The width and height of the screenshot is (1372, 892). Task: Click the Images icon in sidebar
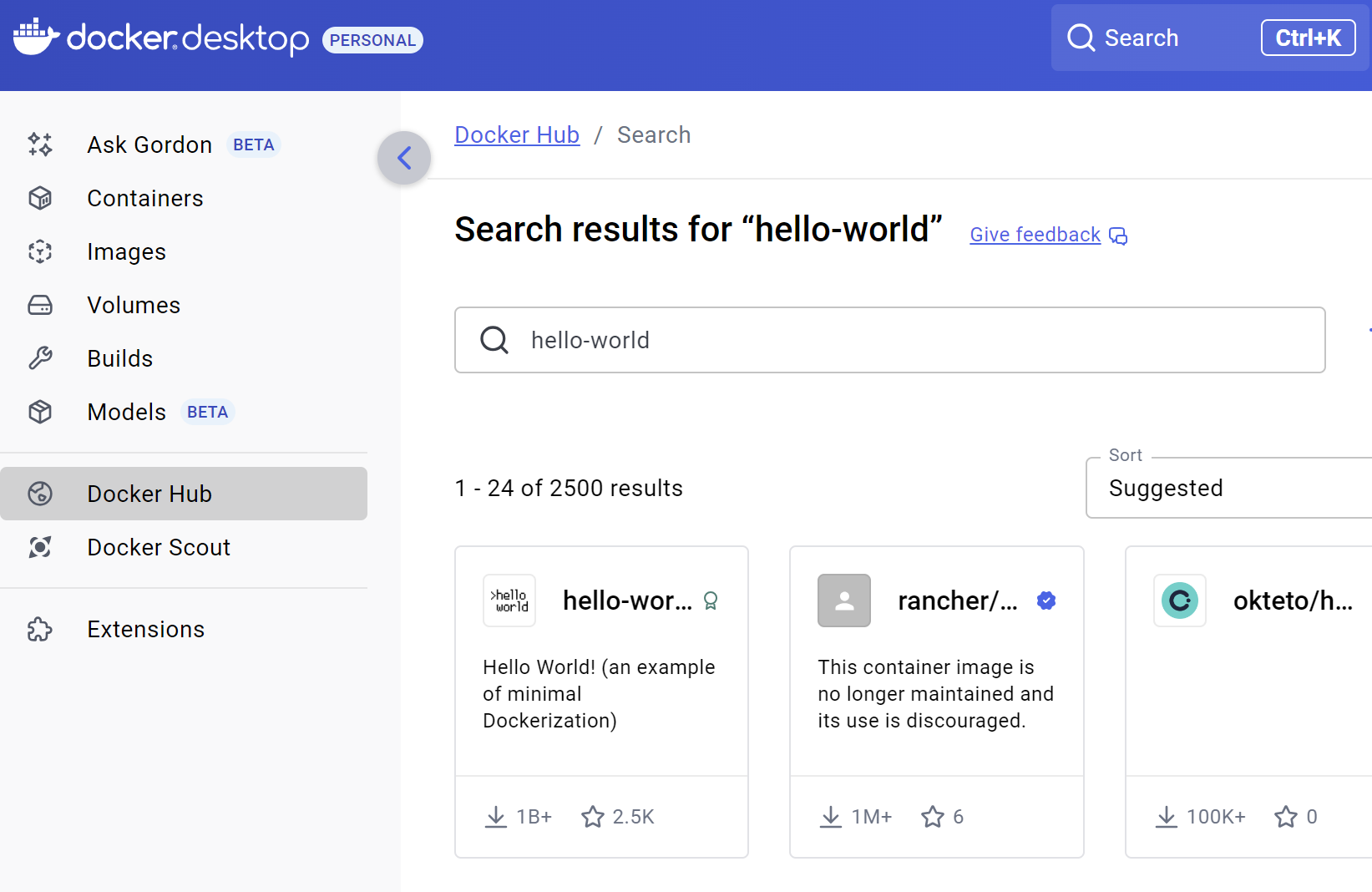(x=40, y=251)
